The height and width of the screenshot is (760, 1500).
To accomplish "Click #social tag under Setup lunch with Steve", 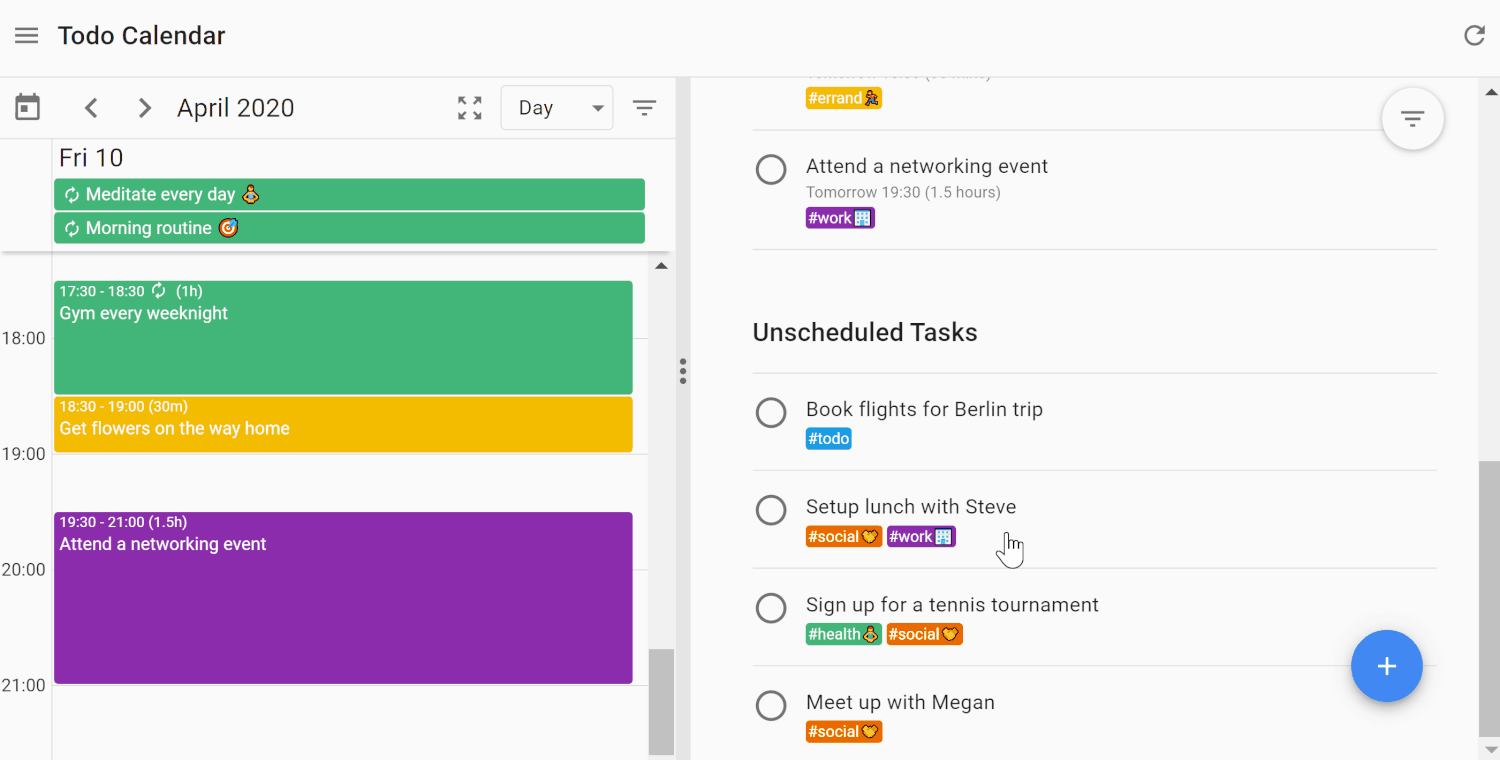I will tap(844, 537).
